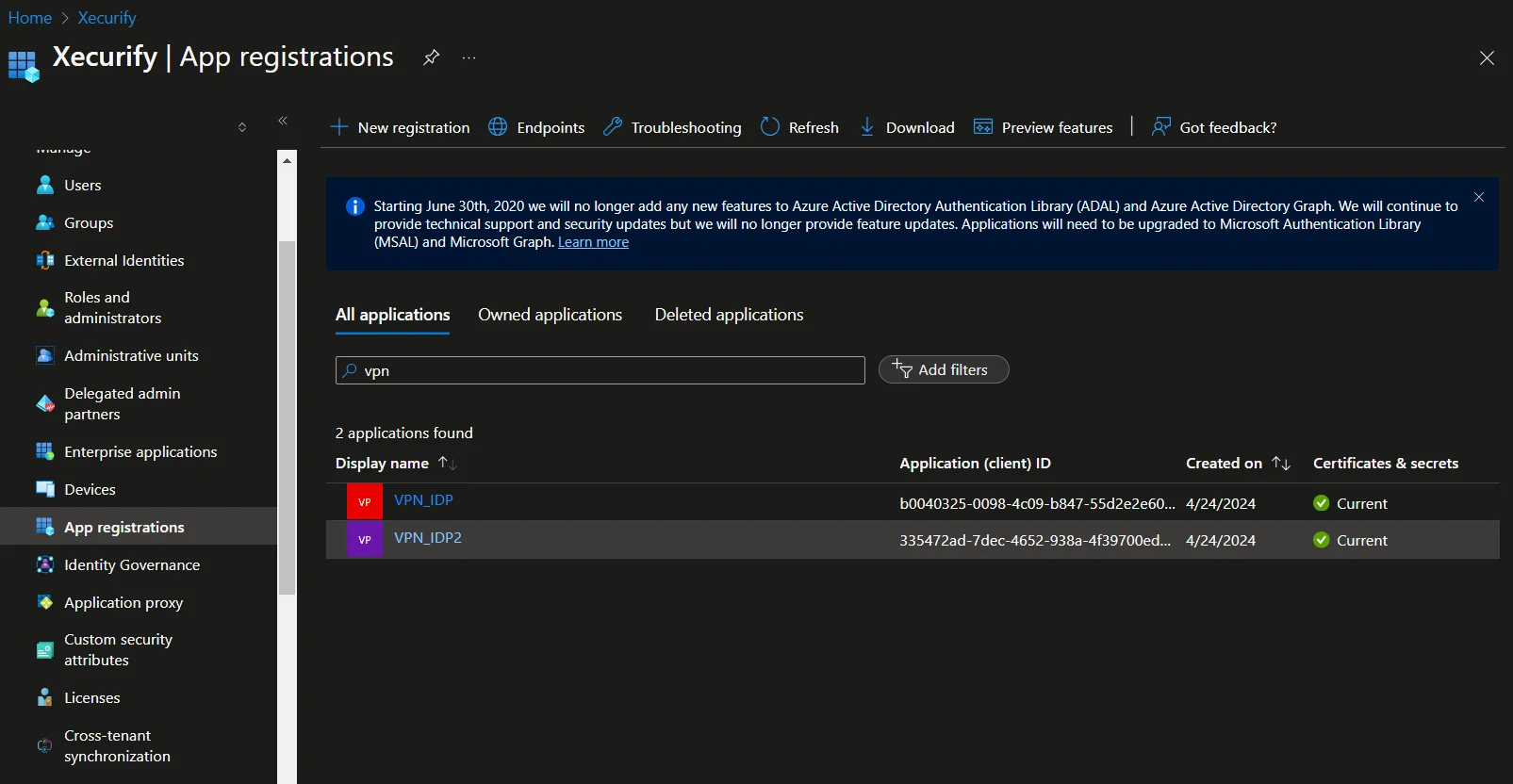The image size is (1513, 784).
Task: Click the Application (client) ID column header
Action: click(975, 463)
